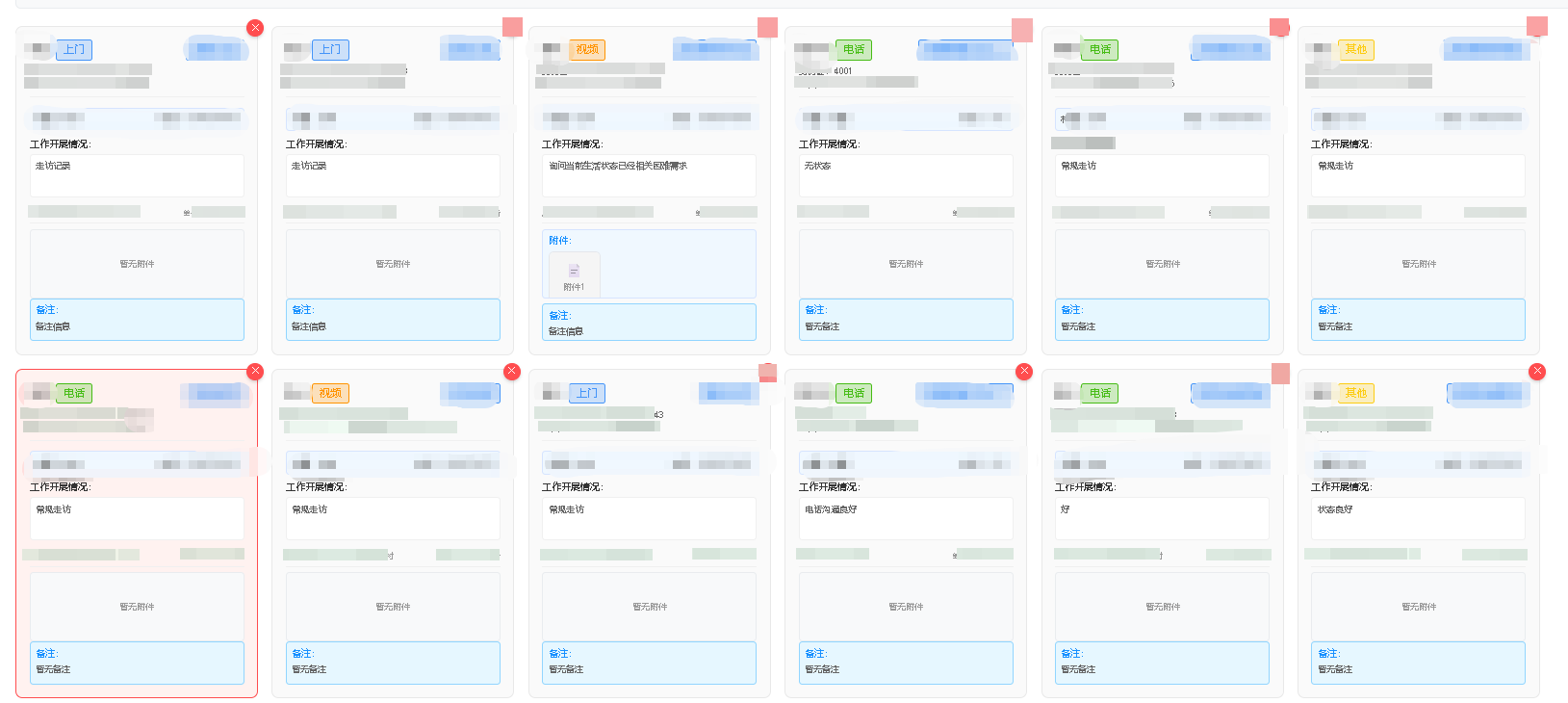Click the orange 视频 tag in the top row
This screenshot has width=1568, height=703.
coord(587,50)
